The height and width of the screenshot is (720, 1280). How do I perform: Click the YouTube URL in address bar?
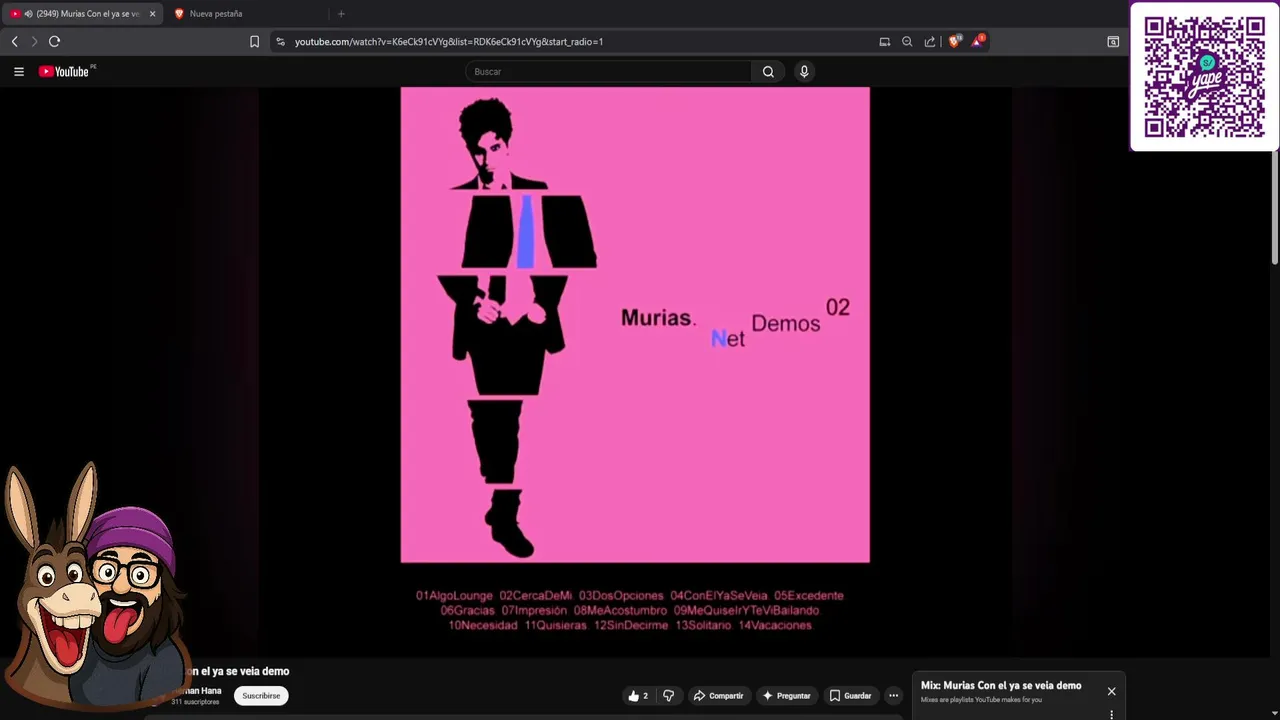coord(448,42)
